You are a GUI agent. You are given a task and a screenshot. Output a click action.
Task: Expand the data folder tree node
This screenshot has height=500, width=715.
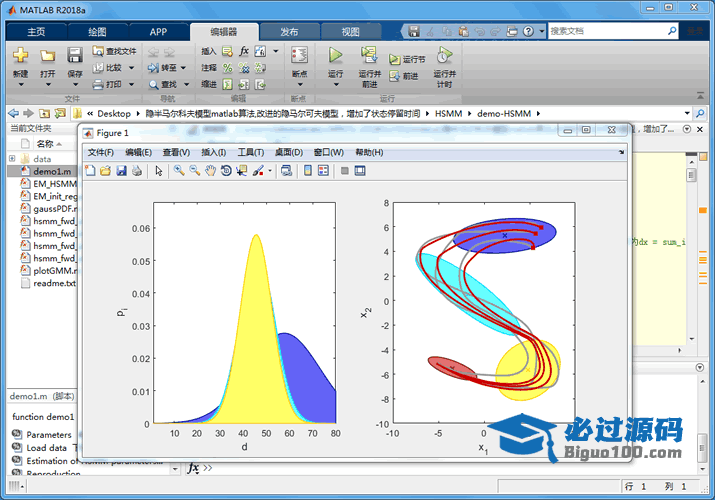pyautogui.click(x=12, y=159)
